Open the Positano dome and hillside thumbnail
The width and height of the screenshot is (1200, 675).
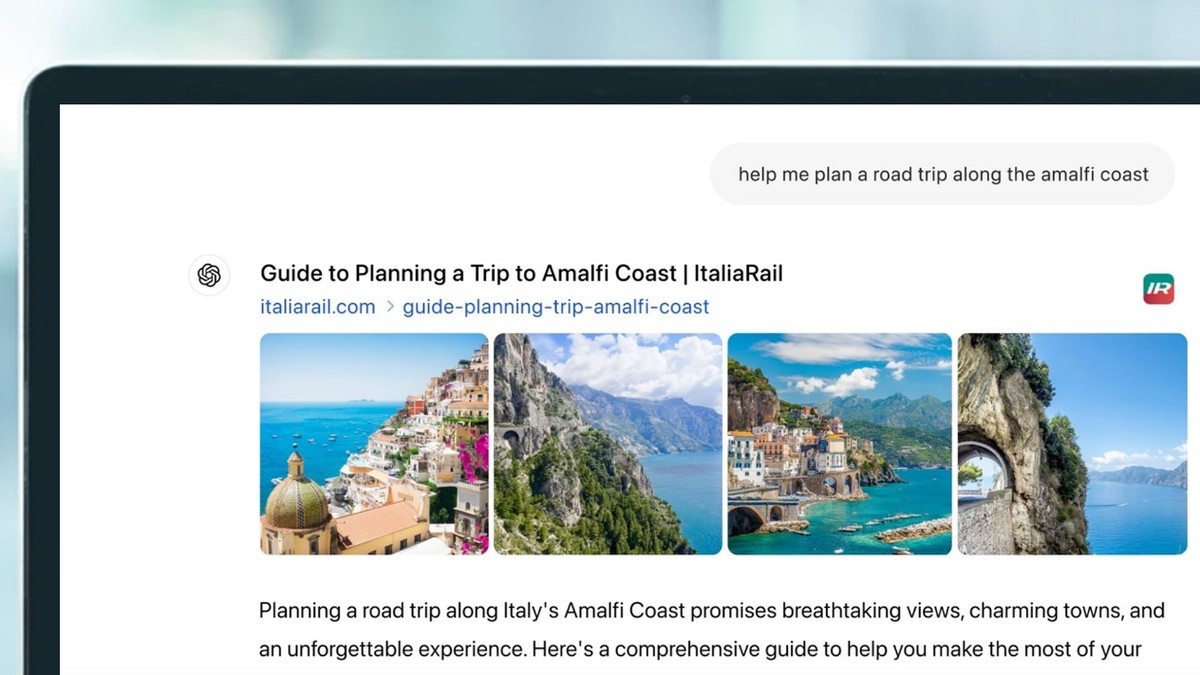pyautogui.click(x=374, y=444)
